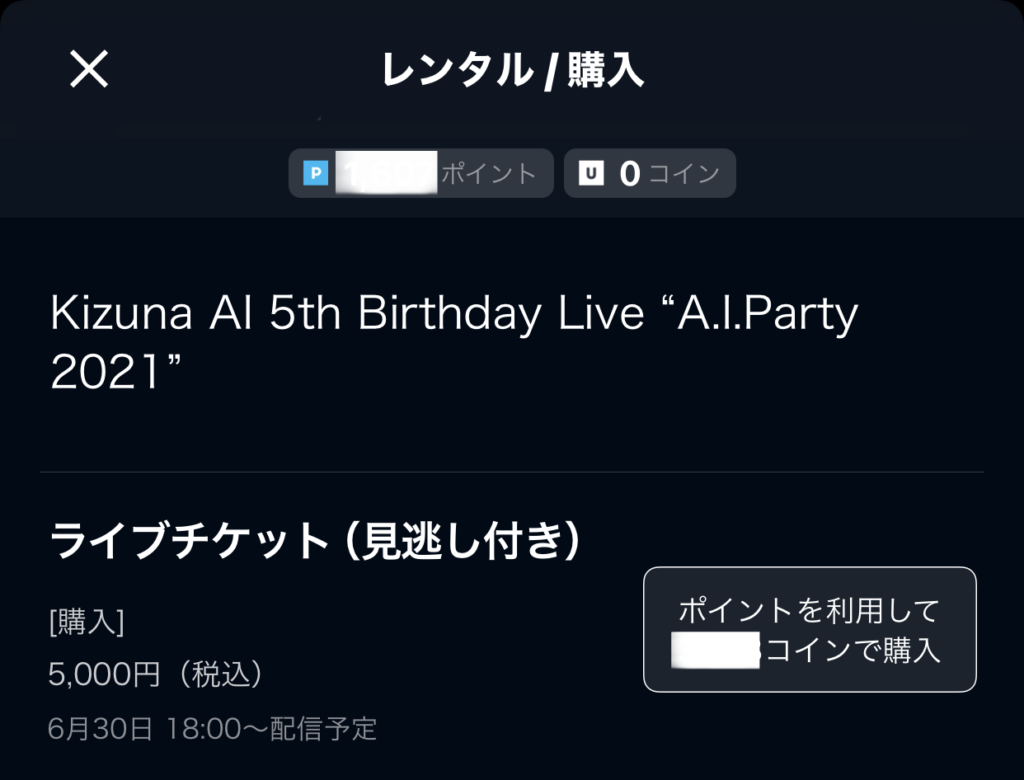Viewport: 1024px width, 780px height.
Task: Close the レンタル / 購入 dialog with X
Action: [89, 69]
